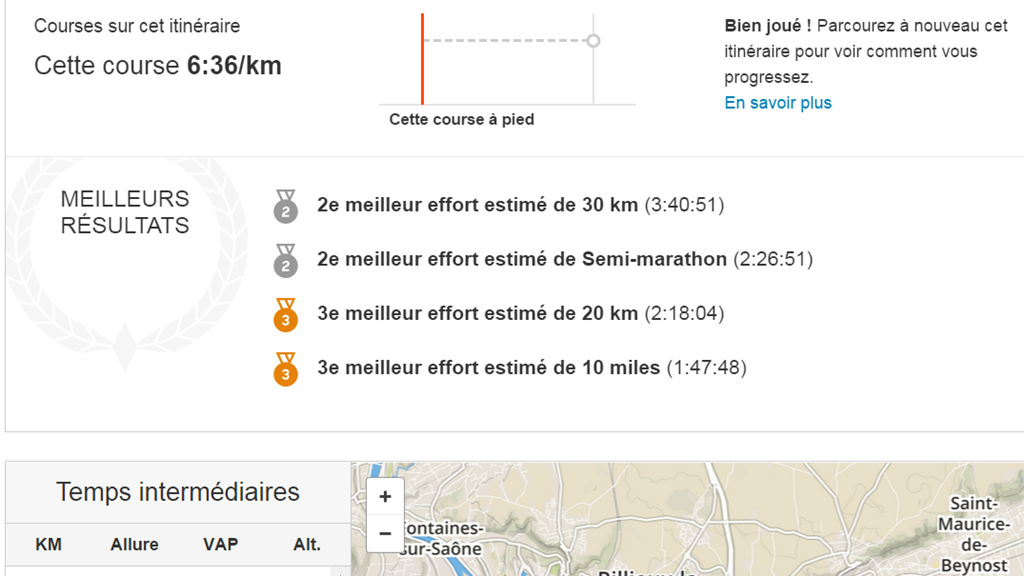
Task: Zoom out on the map
Action: point(385,534)
